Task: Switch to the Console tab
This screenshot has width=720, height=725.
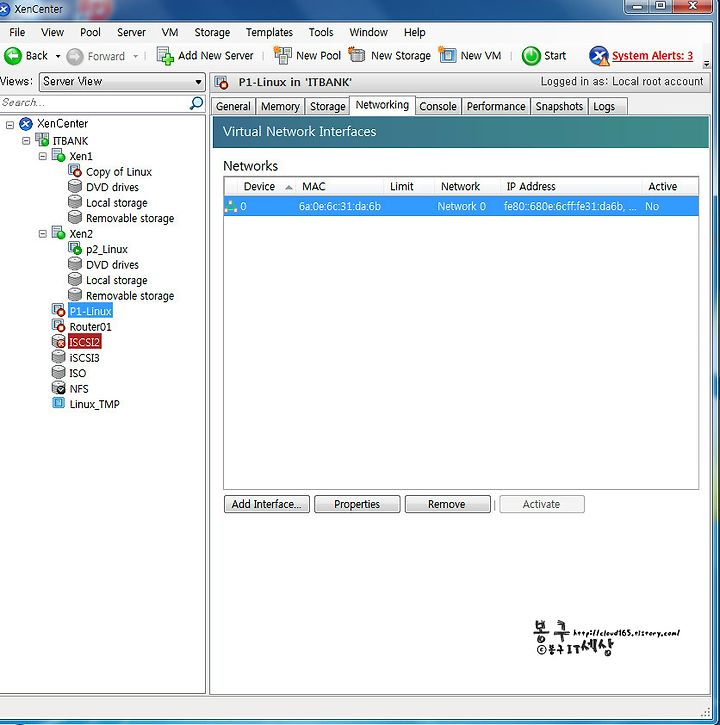Action: [x=438, y=106]
